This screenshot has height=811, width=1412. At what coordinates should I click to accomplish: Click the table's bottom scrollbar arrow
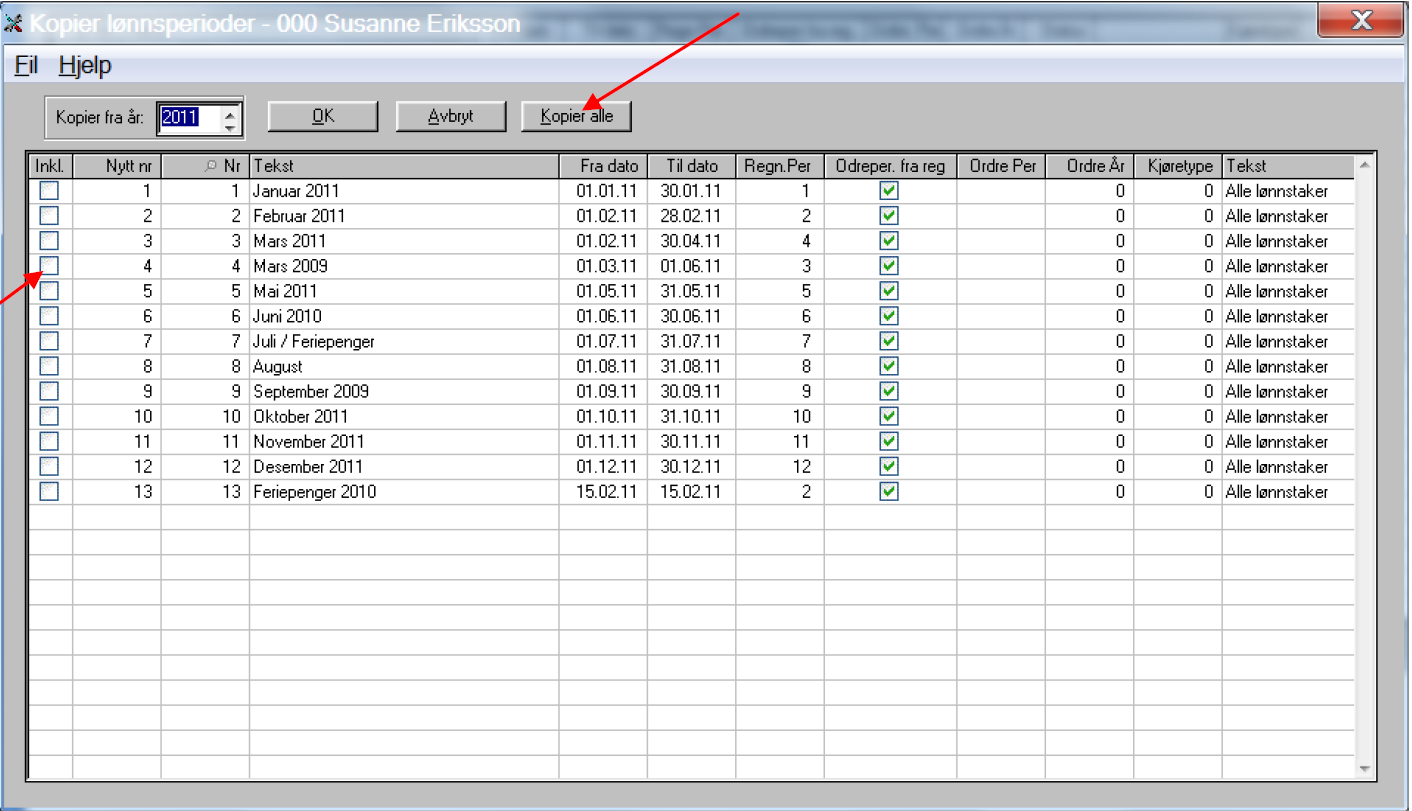tap(1364, 768)
